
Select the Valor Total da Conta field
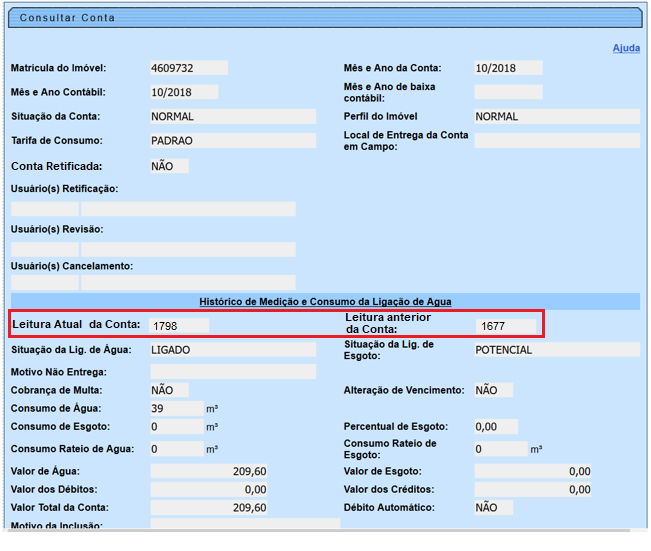(x=210, y=508)
